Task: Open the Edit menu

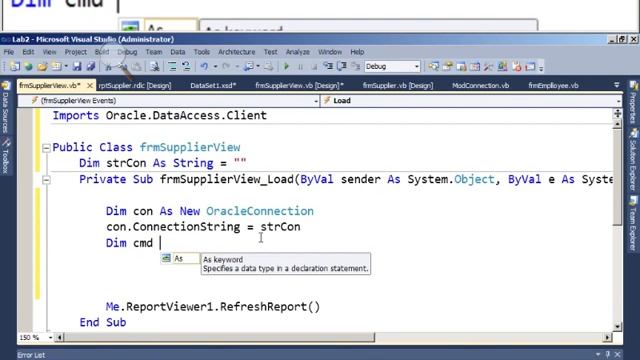Action: click(x=28, y=52)
